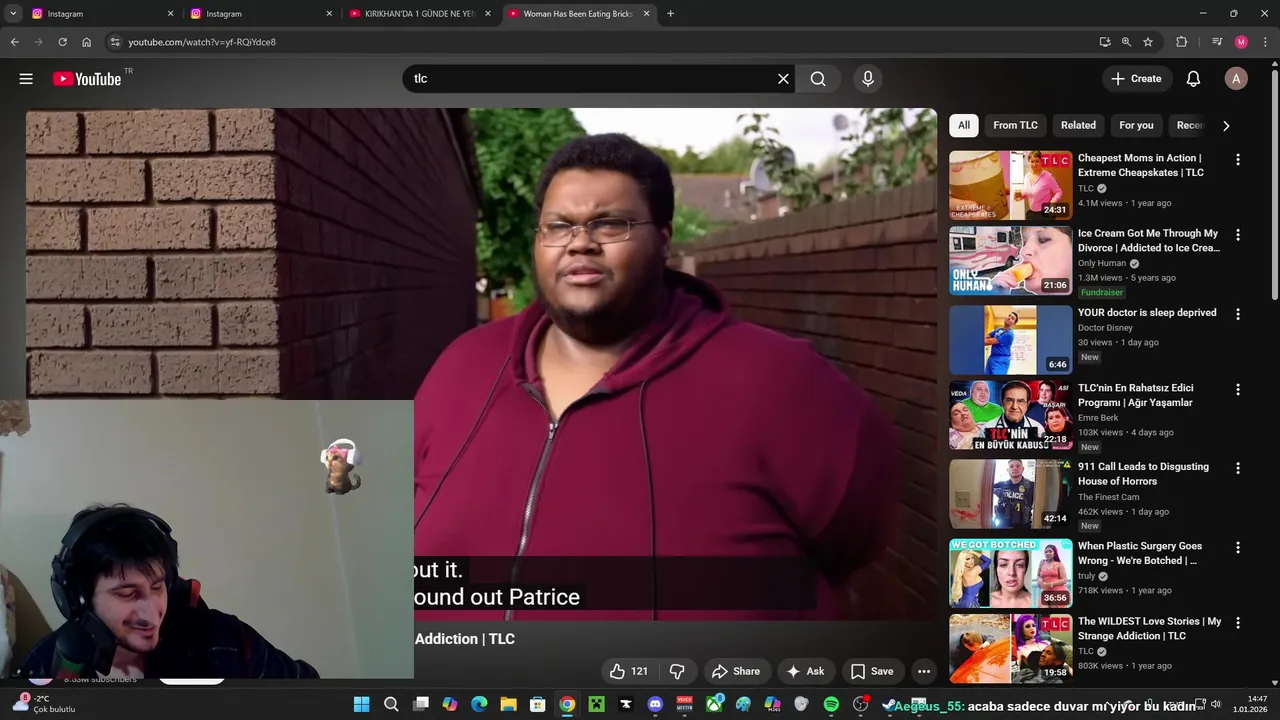
Task: Open Spotify from the taskbar
Action: [831, 704]
